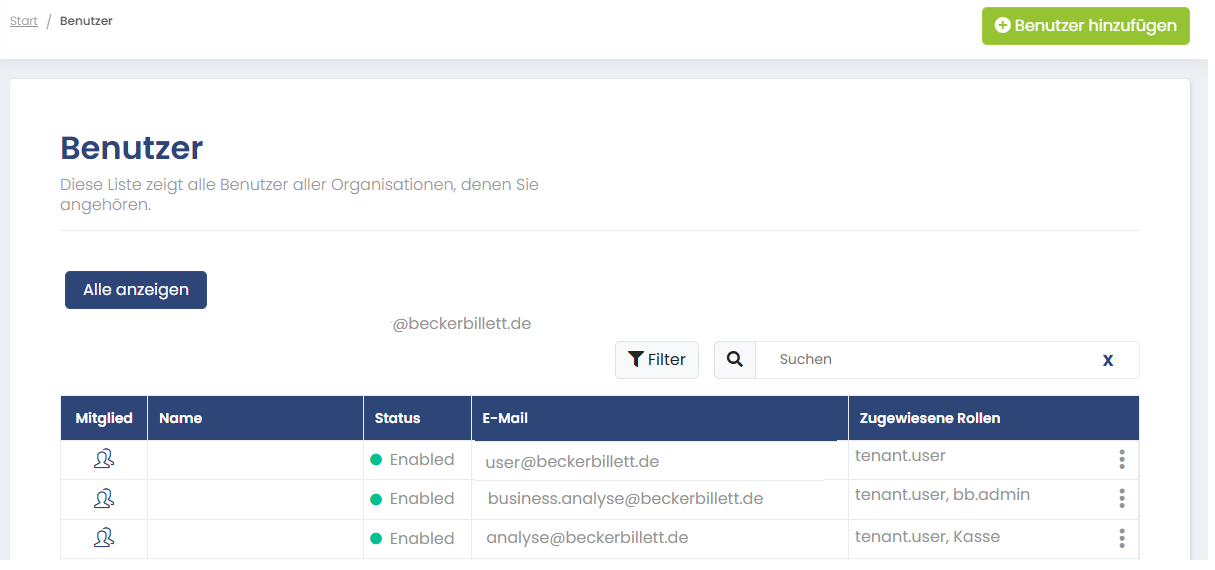1215x570 pixels.
Task: Sort by the Name column header
Action: [181, 418]
